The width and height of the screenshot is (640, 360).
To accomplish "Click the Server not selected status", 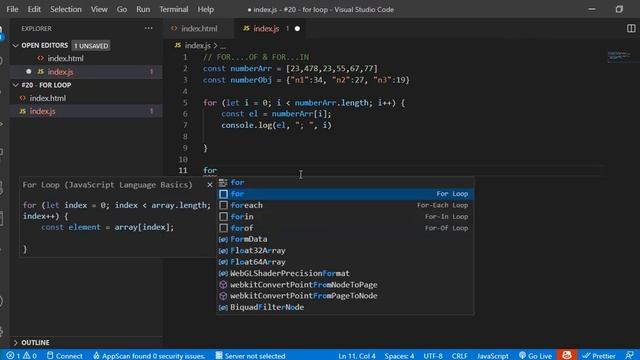I will pyautogui.click(x=250, y=356).
